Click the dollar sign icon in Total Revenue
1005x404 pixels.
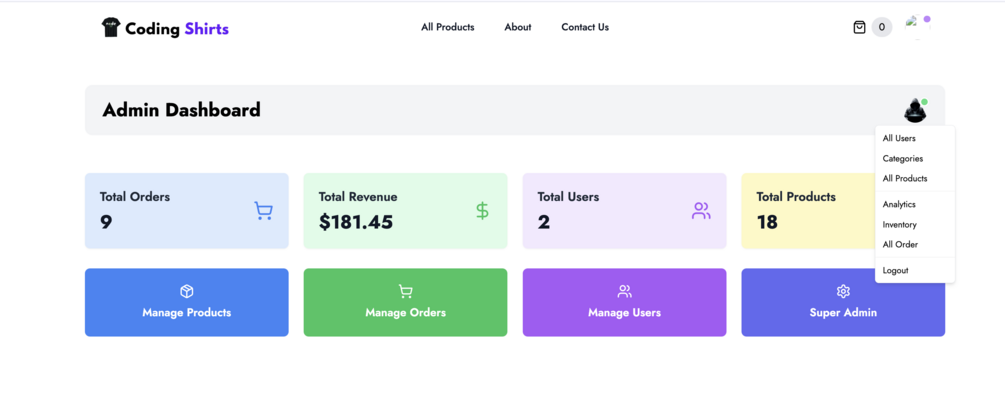482,211
